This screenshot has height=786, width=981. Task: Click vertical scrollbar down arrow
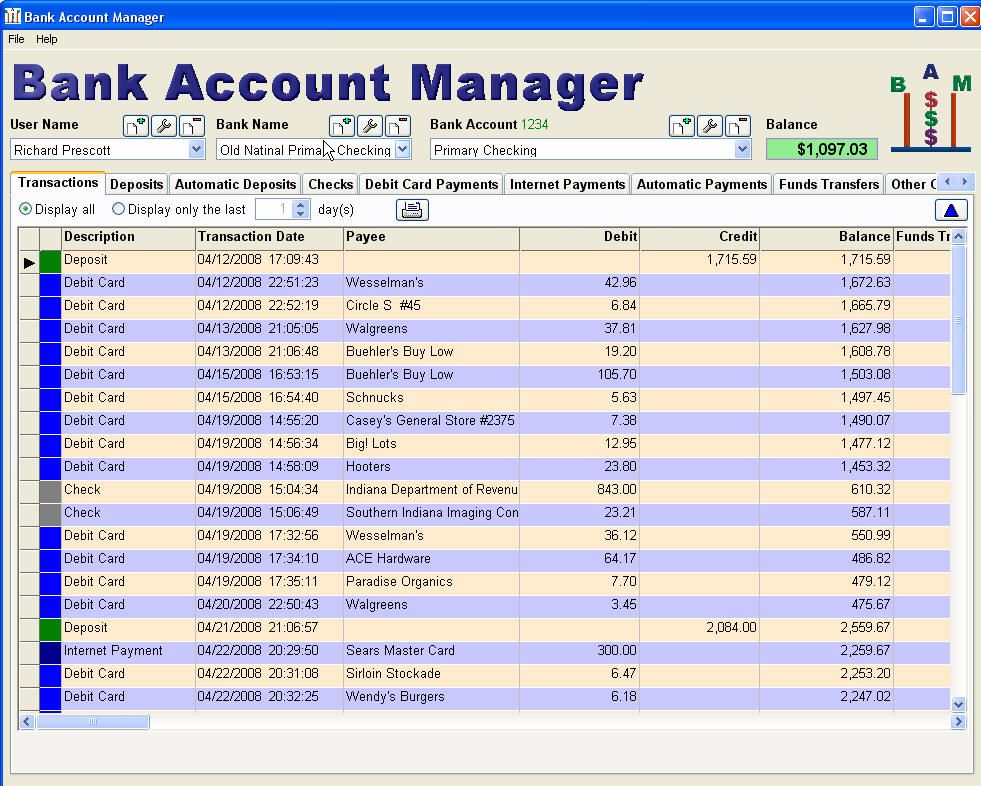click(x=958, y=705)
